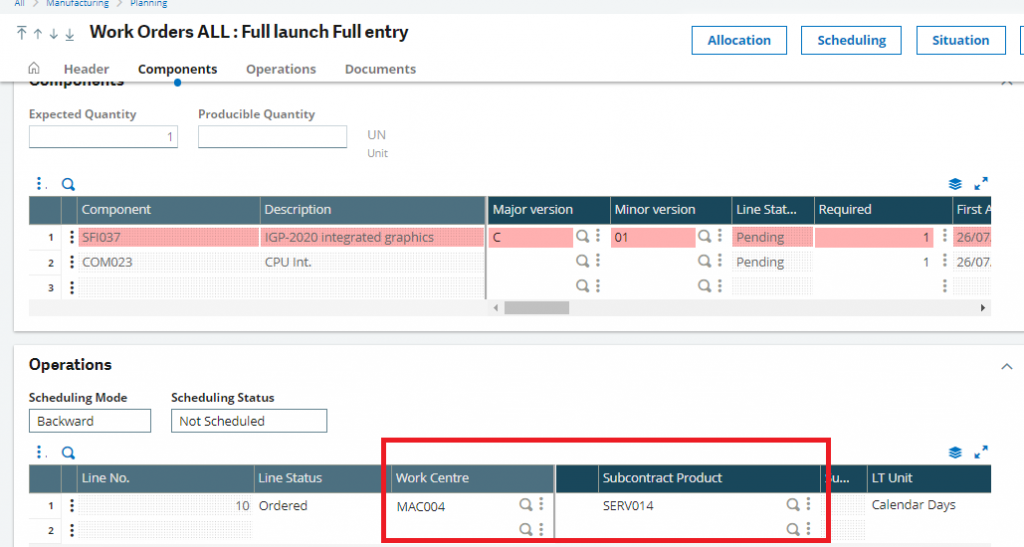
Task: Lookup Major version for COM023 row
Action: [x=582, y=261]
